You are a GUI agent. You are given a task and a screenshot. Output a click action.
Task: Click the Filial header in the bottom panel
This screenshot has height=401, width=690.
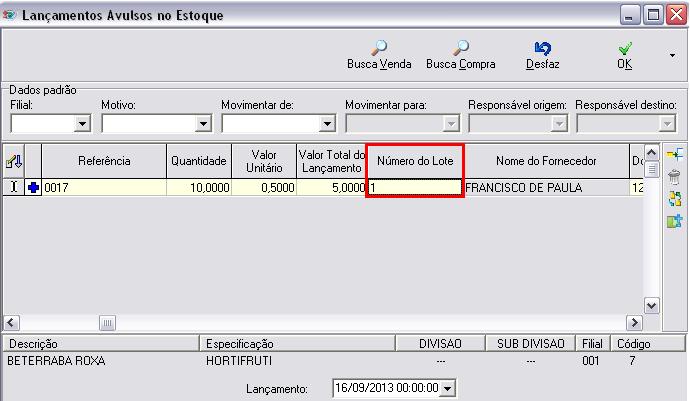click(x=593, y=344)
